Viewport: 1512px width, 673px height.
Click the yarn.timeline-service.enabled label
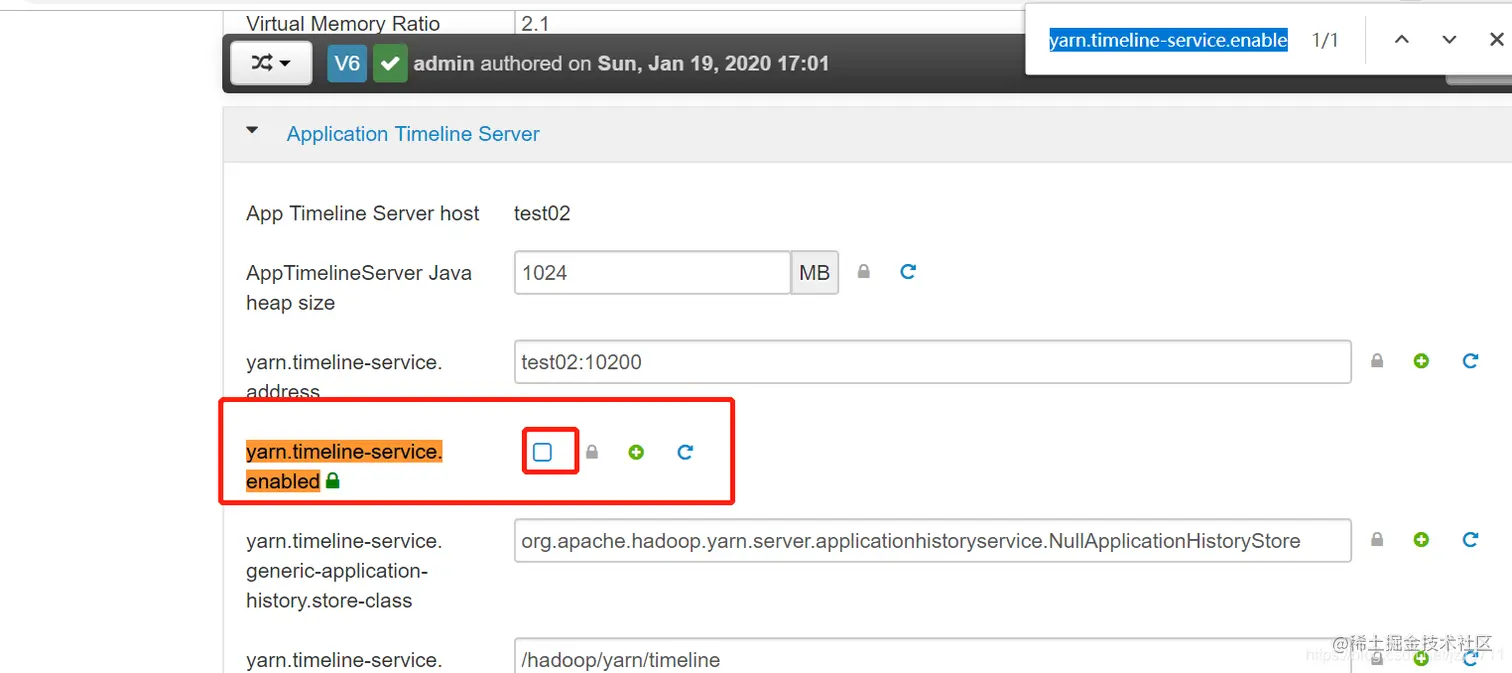click(x=344, y=466)
